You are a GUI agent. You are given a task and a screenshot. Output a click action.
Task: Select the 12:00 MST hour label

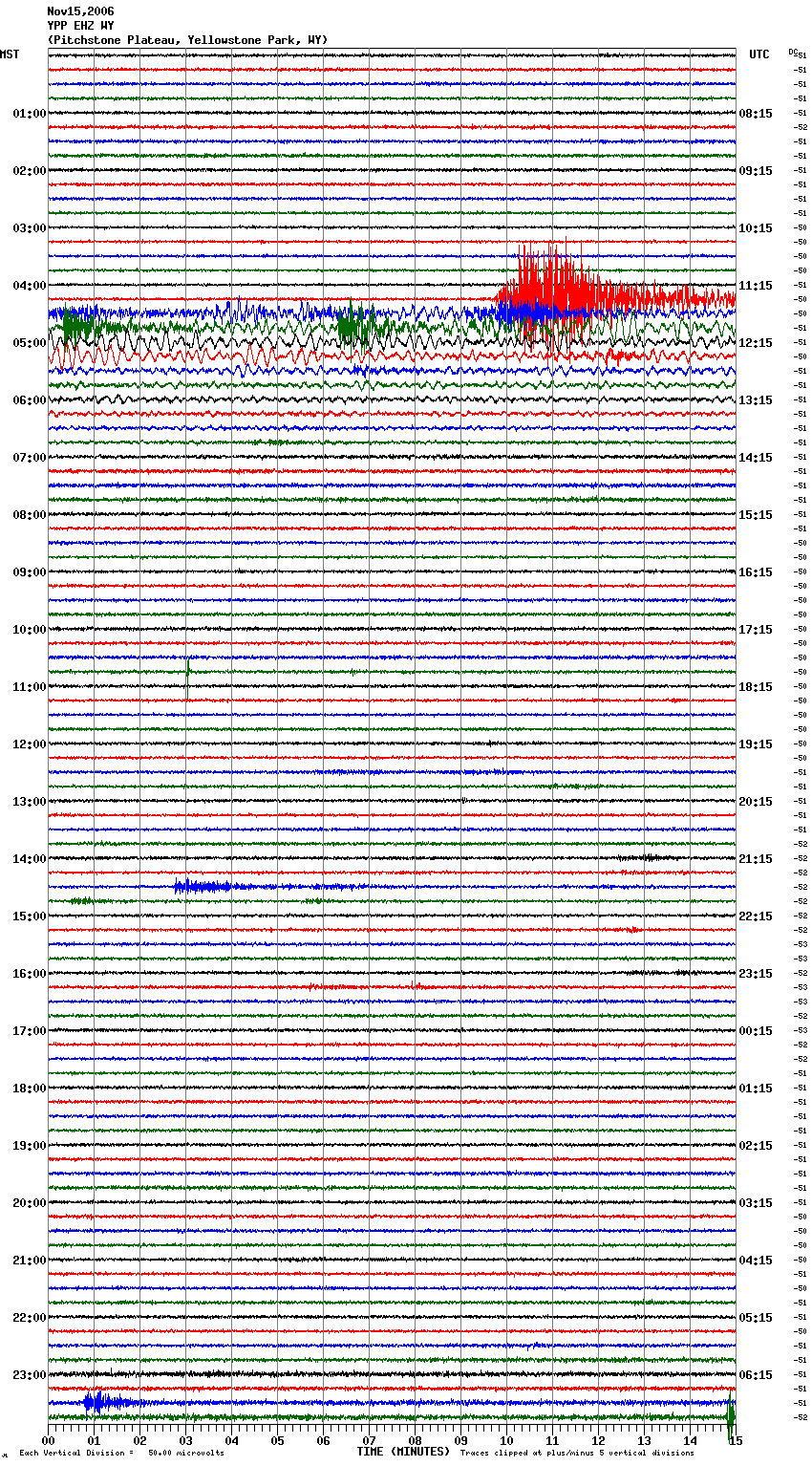(x=30, y=744)
